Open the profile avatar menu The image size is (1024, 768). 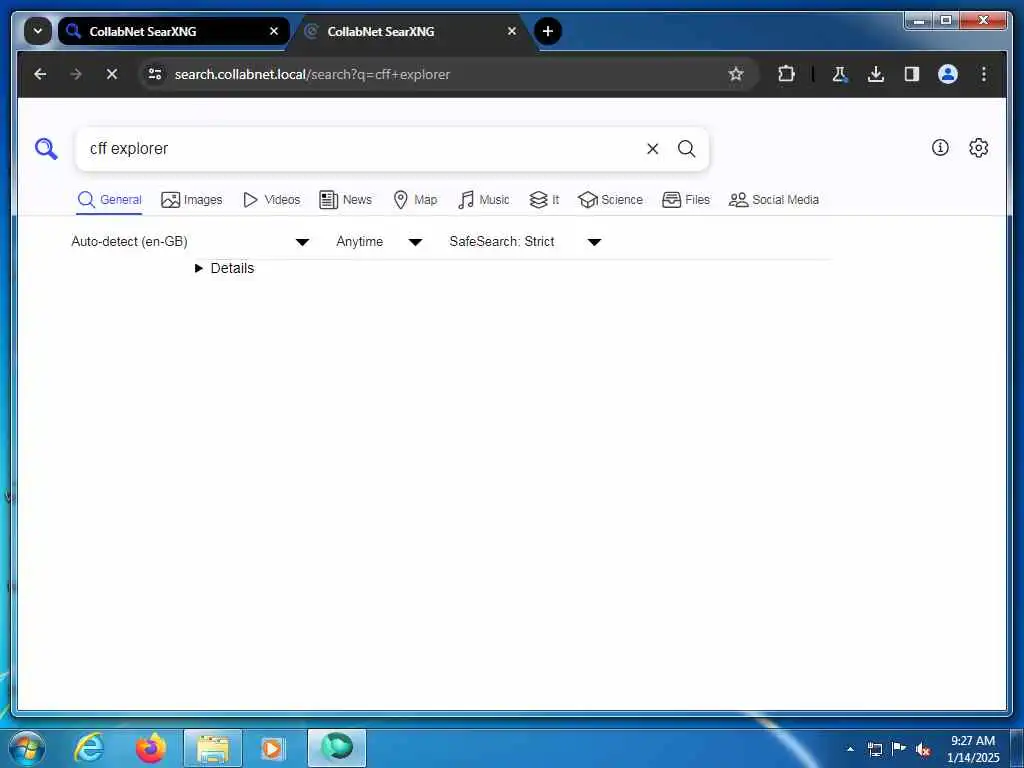coord(948,74)
